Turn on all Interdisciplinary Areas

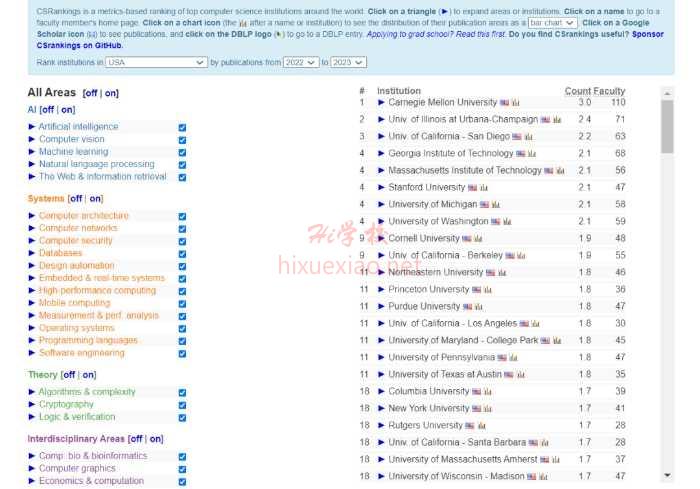[156, 439]
